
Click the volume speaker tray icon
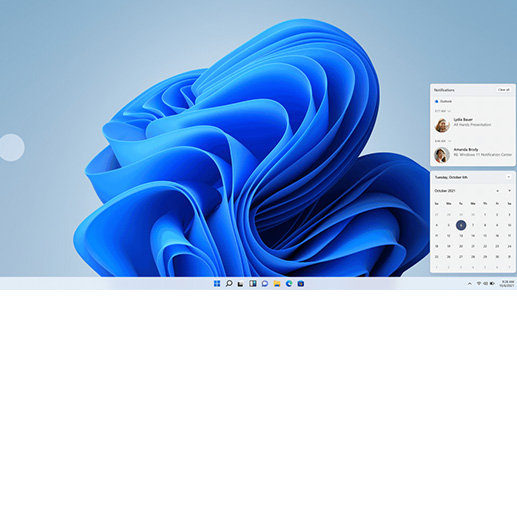[x=485, y=283]
